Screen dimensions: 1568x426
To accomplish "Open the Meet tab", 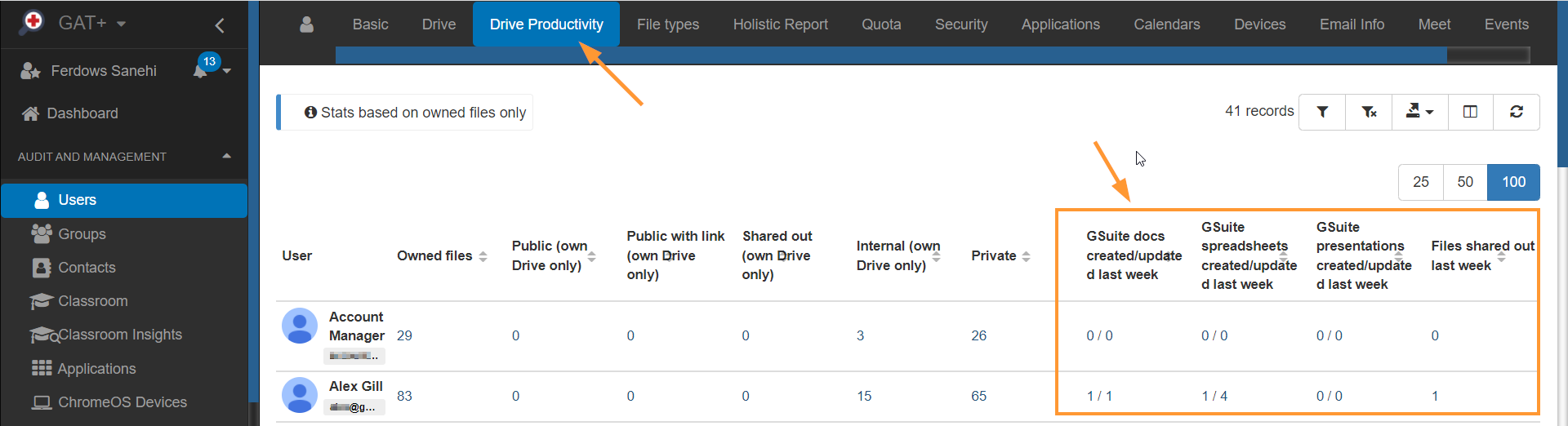I will pyautogui.click(x=1434, y=24).
